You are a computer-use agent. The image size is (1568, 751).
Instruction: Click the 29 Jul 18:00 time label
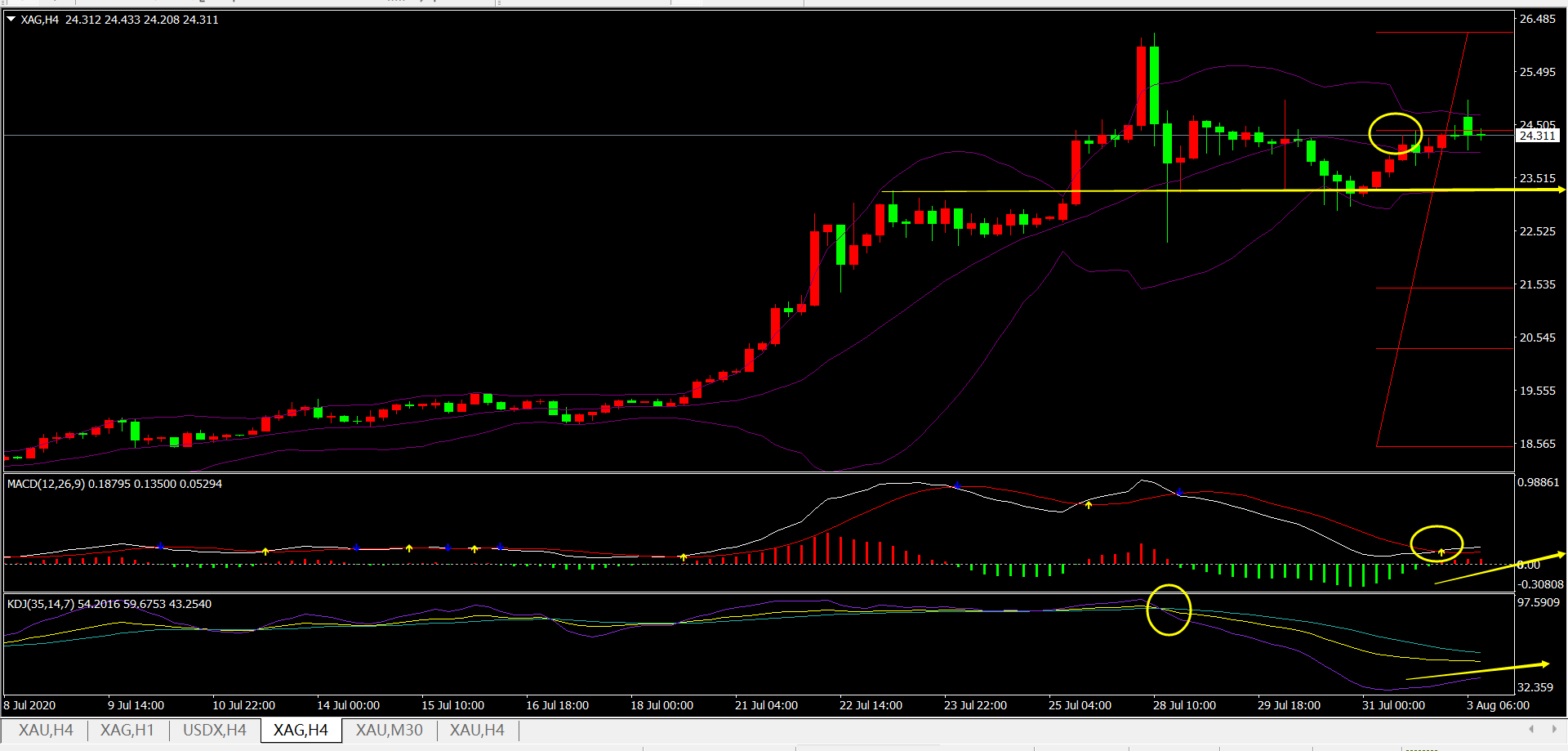pyautogui.click(x=1289, y=705)
